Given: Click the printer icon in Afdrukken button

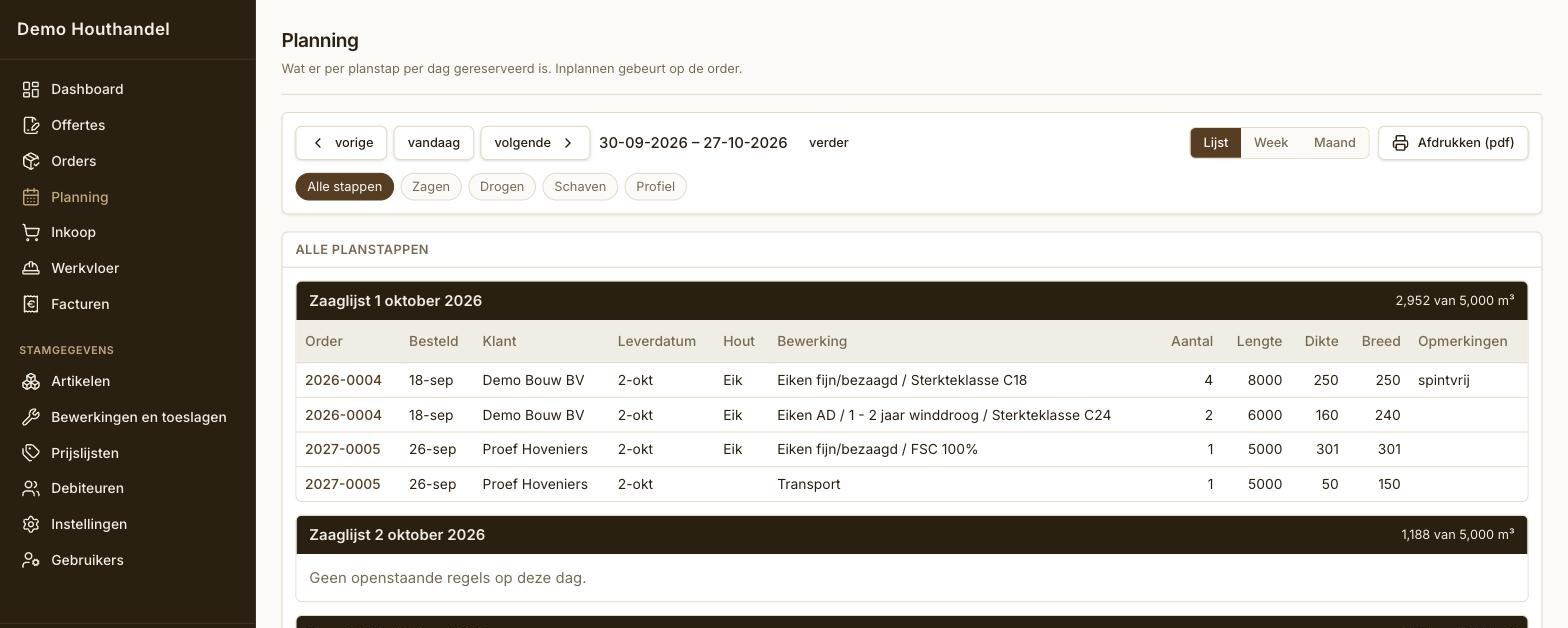Looking at the screenshot, I should point(1401,143).
